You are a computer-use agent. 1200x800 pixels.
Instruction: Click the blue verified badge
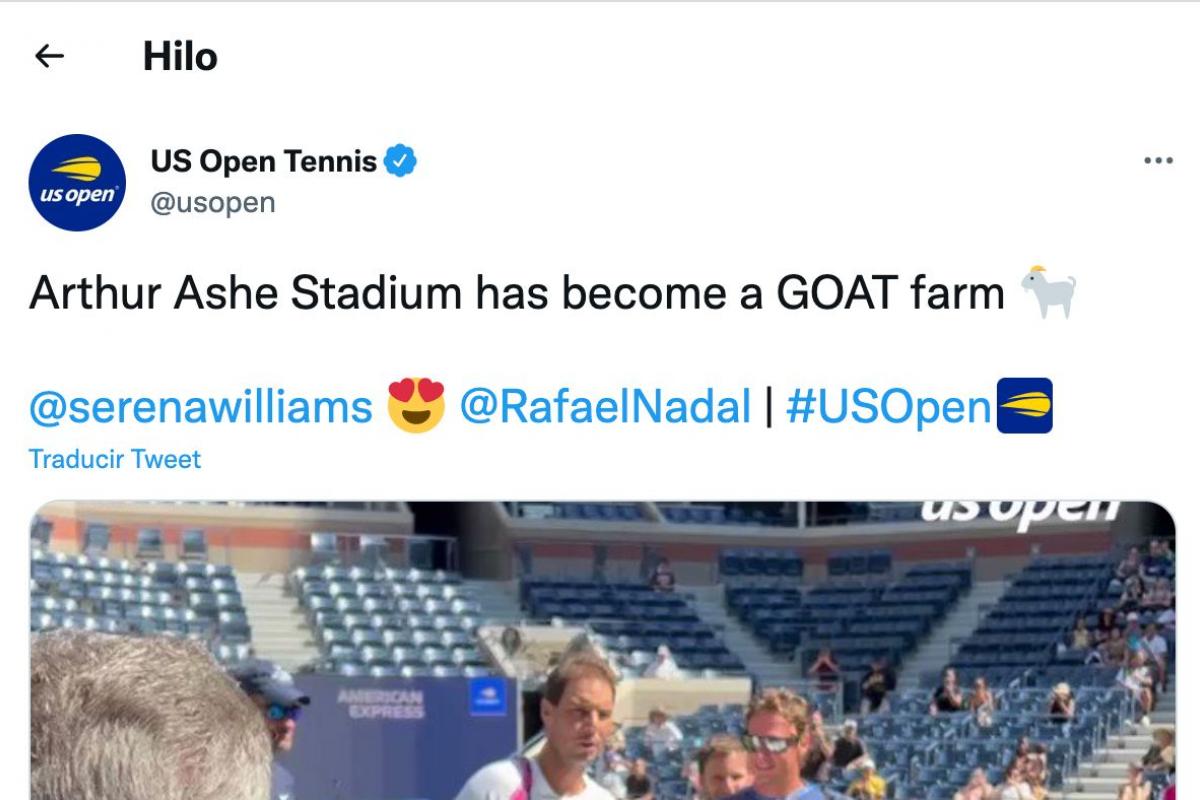click(x=402, y=161)
